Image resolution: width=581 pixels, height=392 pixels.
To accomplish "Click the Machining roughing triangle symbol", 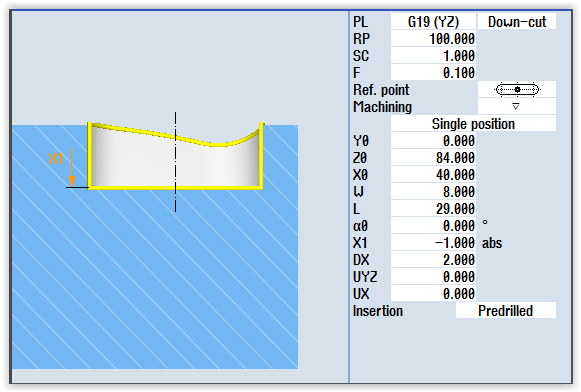I will point(515,106).
